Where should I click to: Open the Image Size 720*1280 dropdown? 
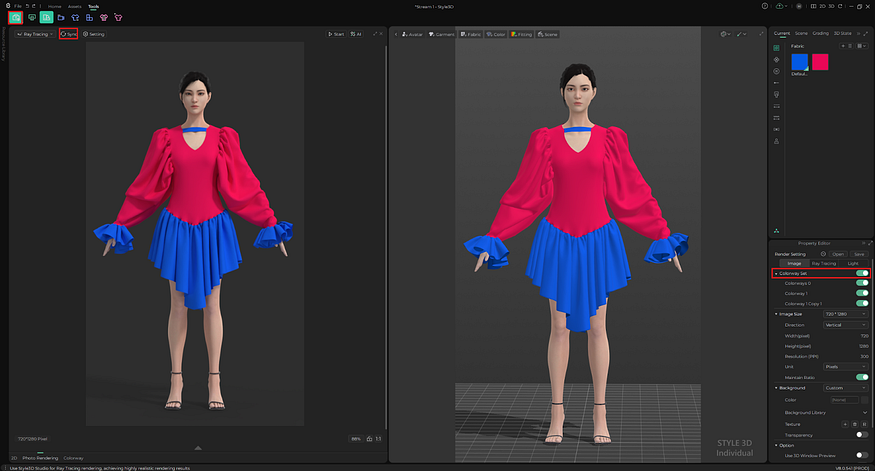(846, 314)
